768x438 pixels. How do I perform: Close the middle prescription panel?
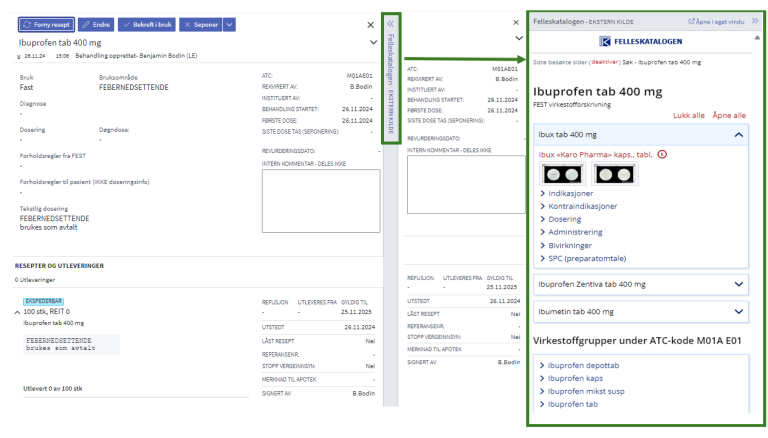(x=516, y=23)
